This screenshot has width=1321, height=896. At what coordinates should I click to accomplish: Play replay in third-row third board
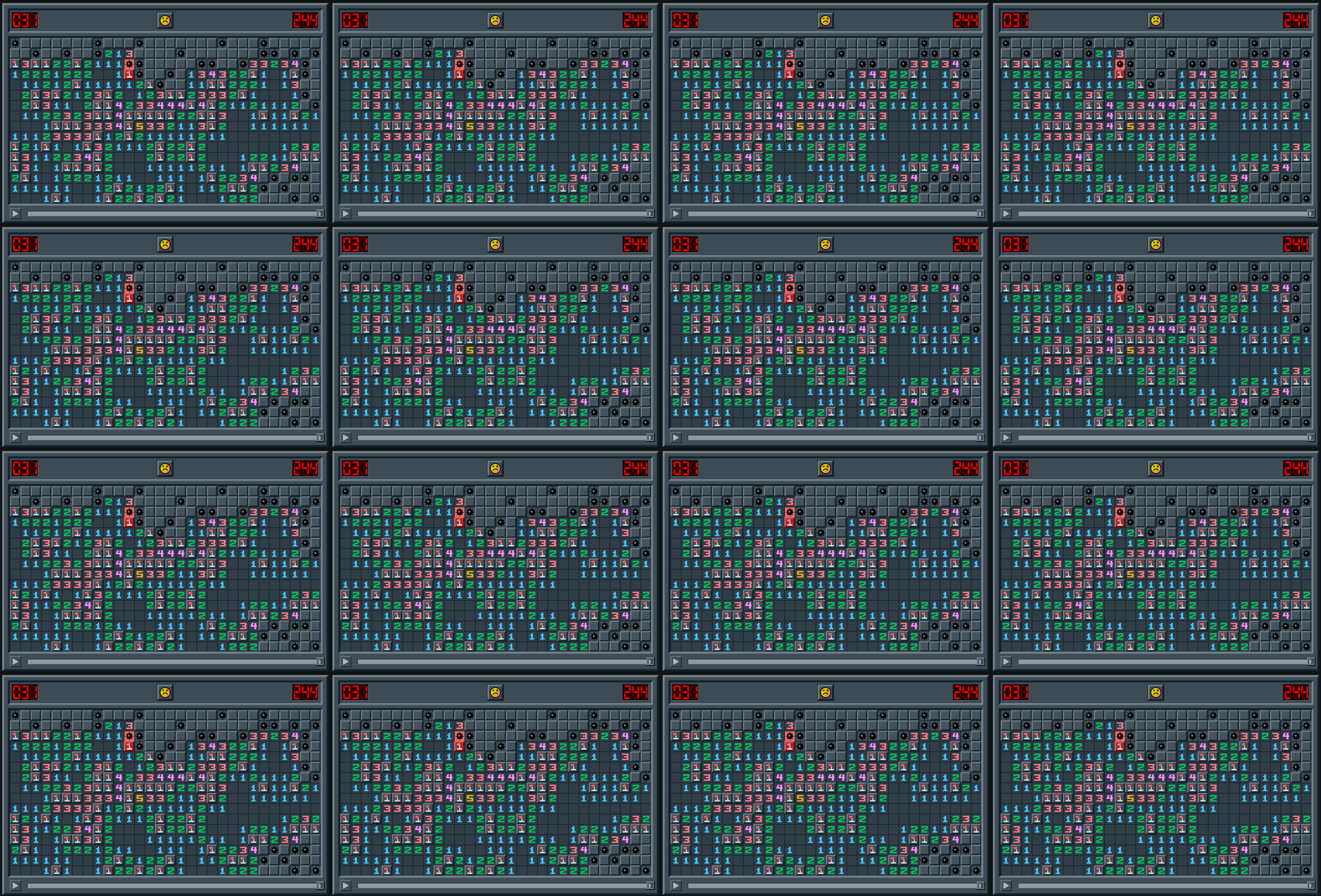(676, 661)
